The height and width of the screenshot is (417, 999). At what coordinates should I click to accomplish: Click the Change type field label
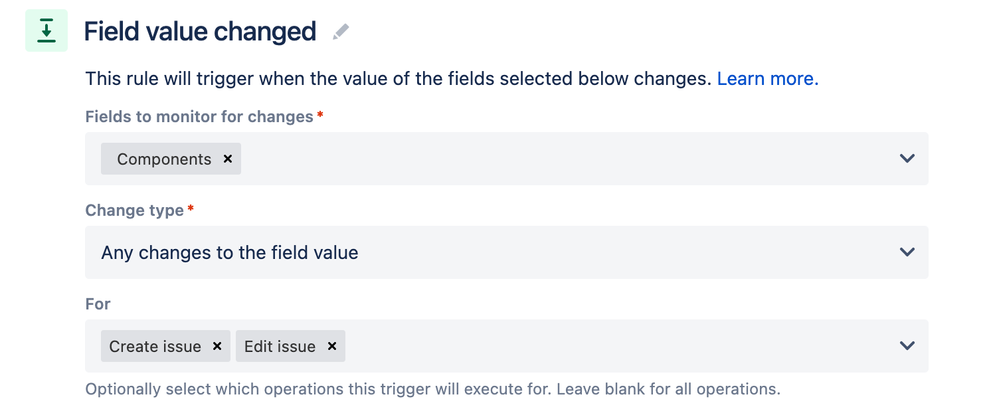tap(134, 210)
